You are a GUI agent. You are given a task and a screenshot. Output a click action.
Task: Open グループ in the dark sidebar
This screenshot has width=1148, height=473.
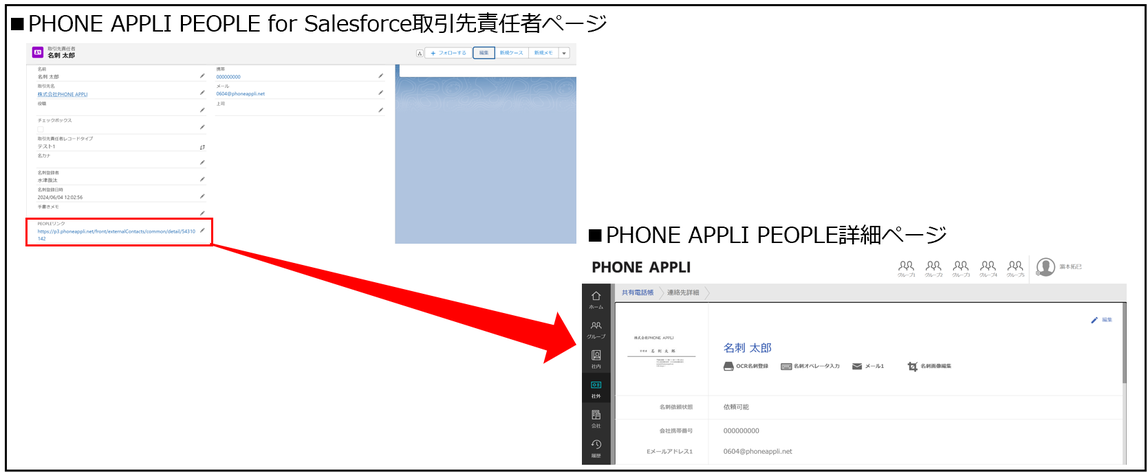click(596, 329)
